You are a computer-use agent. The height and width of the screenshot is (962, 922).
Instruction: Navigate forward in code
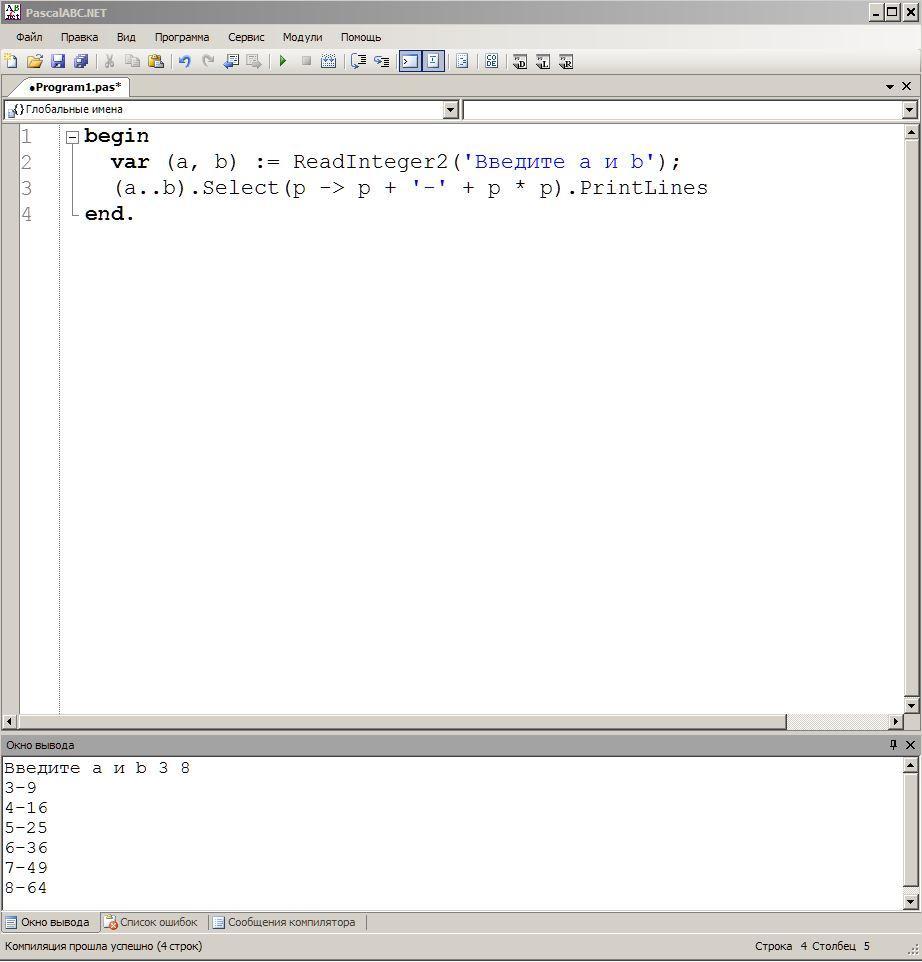point(254,61)
